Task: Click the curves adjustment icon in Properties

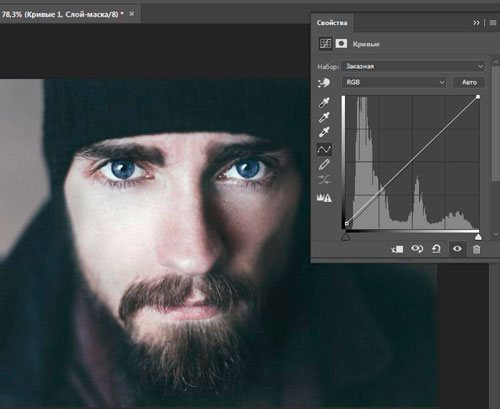Action: (x=325, y=44)
